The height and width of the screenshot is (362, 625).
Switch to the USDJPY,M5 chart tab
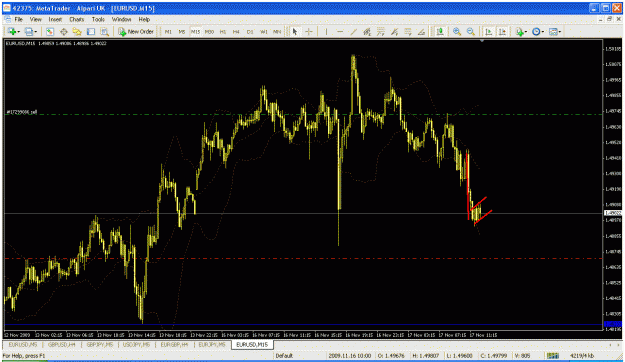coord(136,344)
